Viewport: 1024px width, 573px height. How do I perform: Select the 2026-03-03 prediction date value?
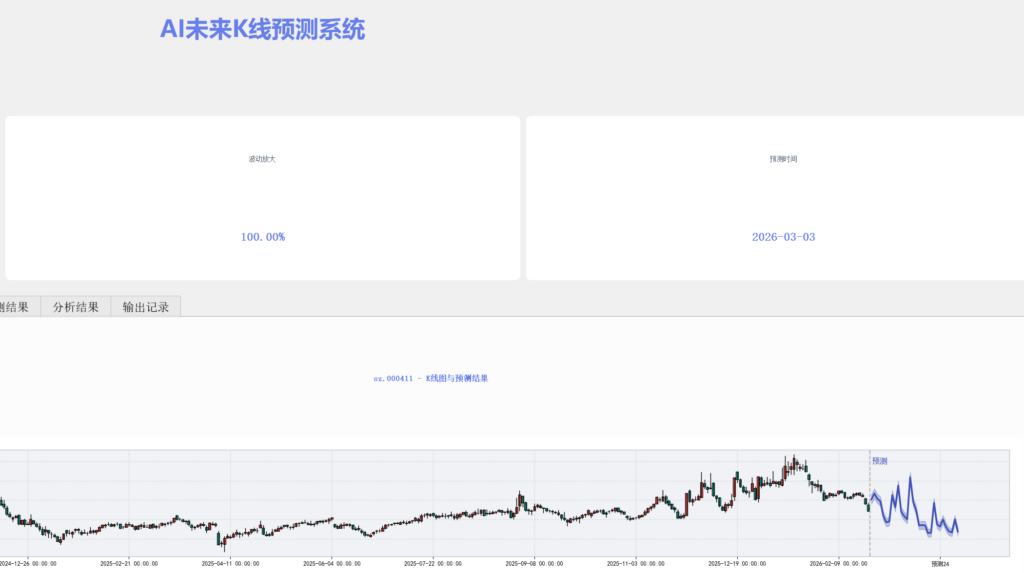[x=783, y=237]
